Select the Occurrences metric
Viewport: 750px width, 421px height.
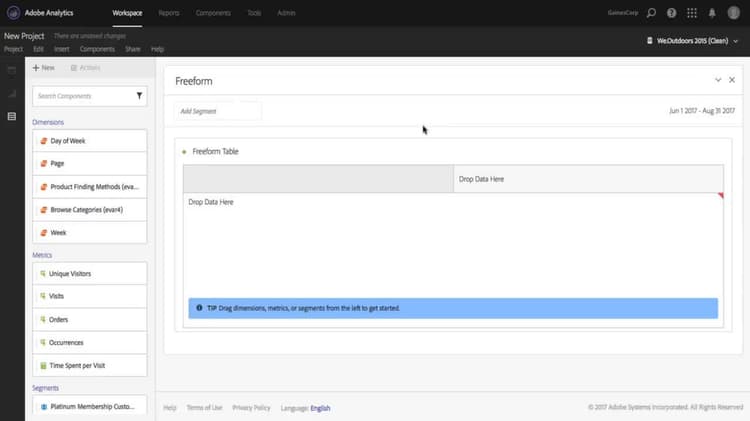(89, 343)
